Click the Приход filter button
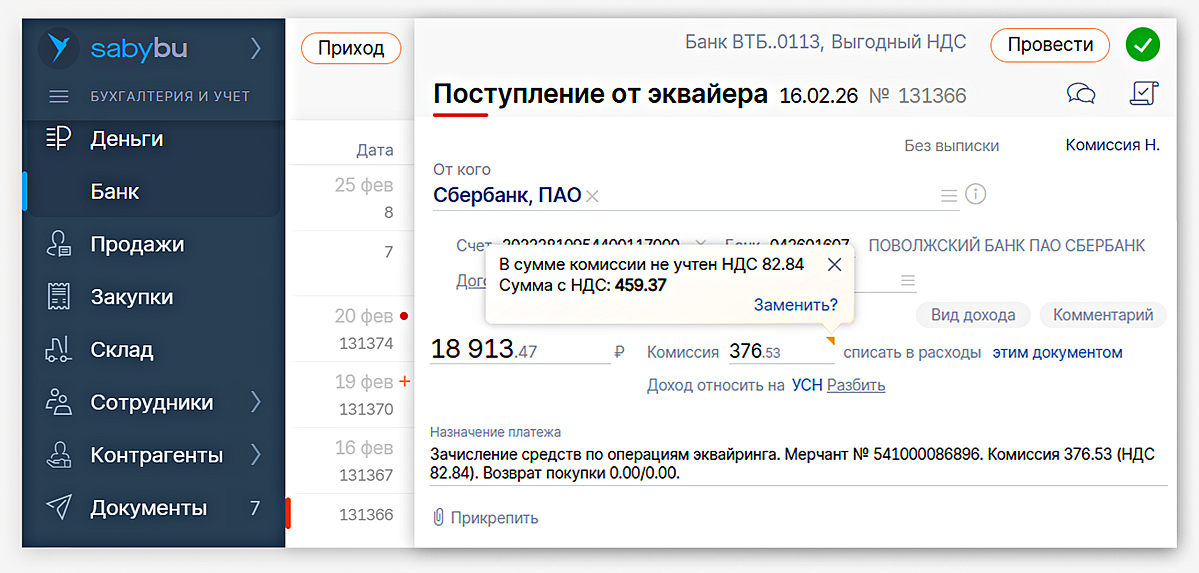The width and height of the screenshot is (1199, 573). point(350,48)
